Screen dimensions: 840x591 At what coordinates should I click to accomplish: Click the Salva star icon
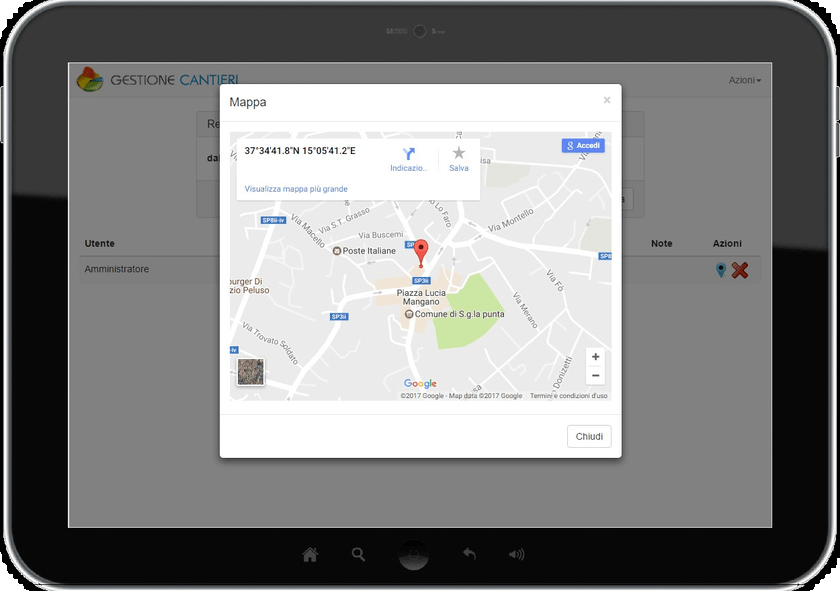click(x=459, y=153)
